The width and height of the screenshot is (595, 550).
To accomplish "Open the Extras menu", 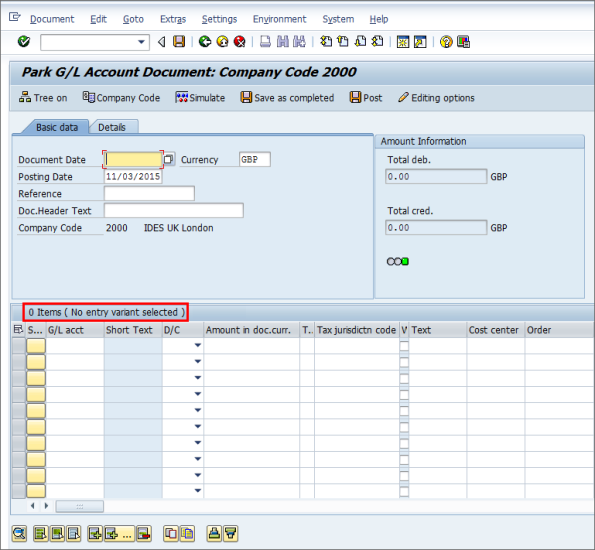I will tap(173, 19).
